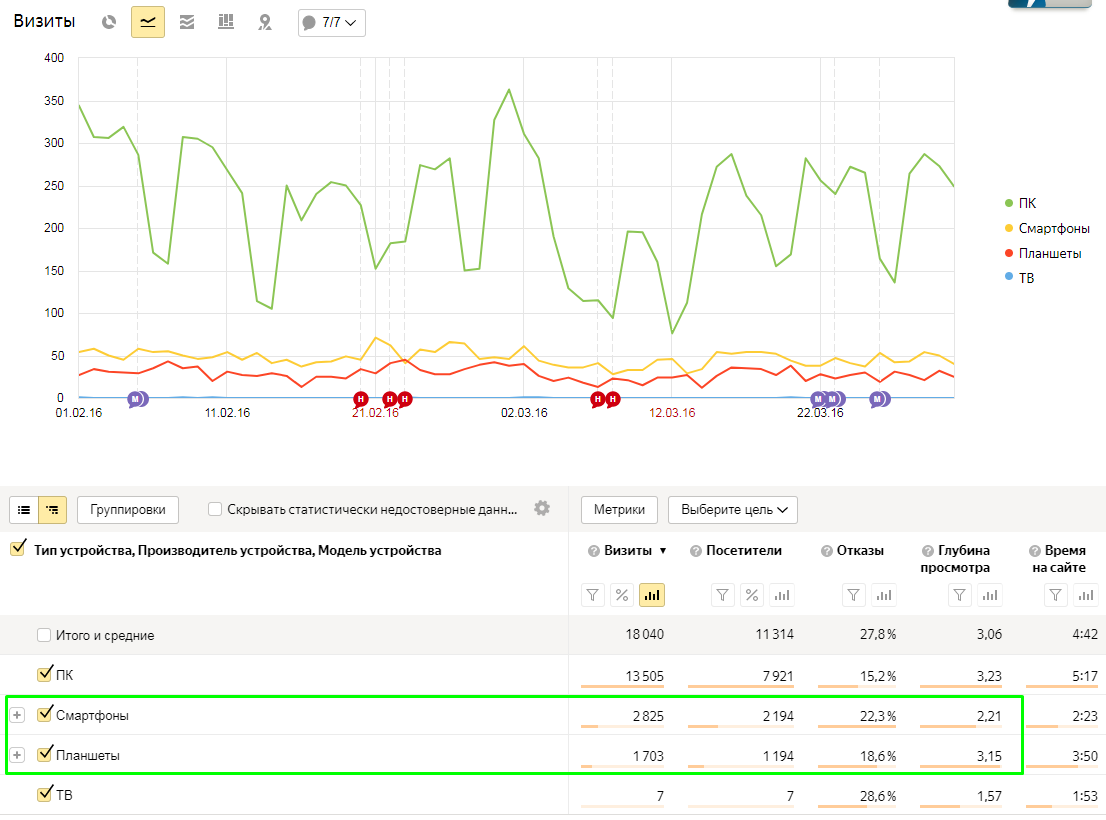
Task: Uncheck the ПК row checkbox
Action: 44,674
